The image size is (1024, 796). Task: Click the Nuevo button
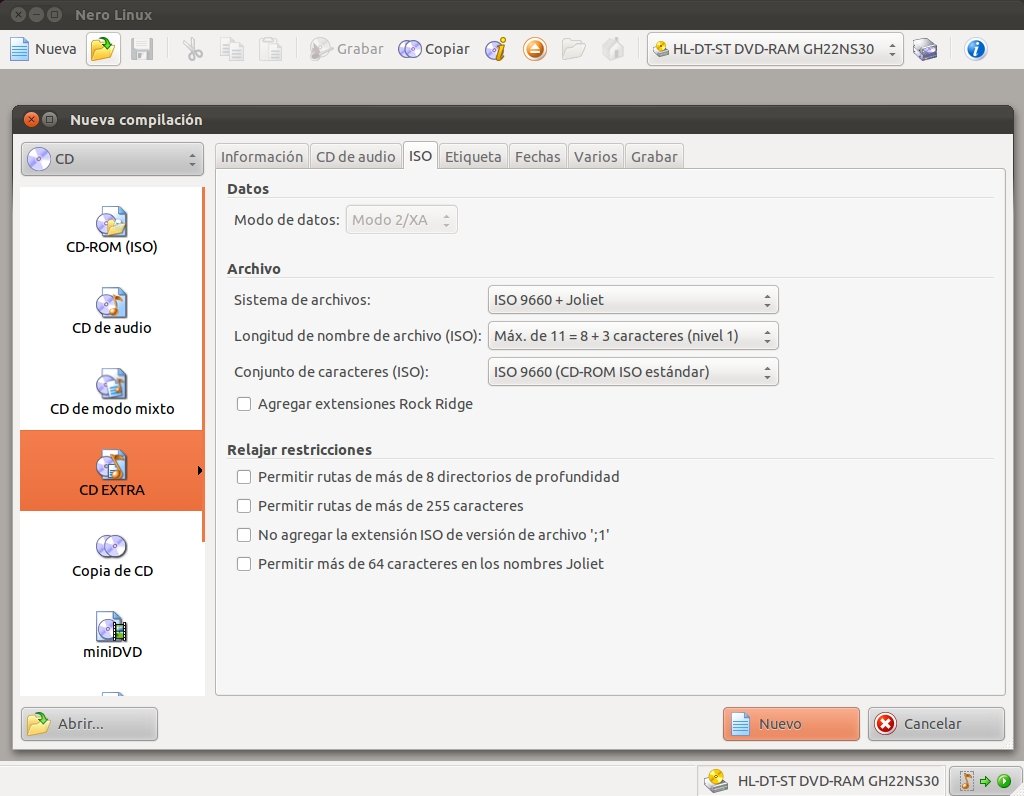click(x=791, y=724)
